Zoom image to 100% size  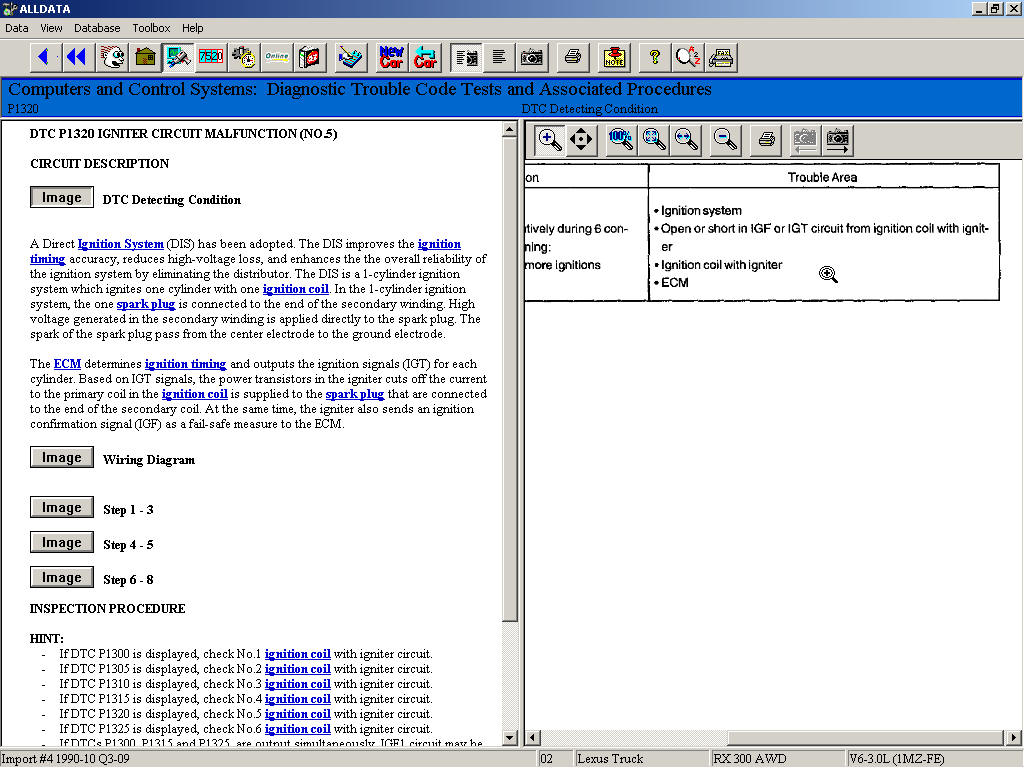(621, 140)
